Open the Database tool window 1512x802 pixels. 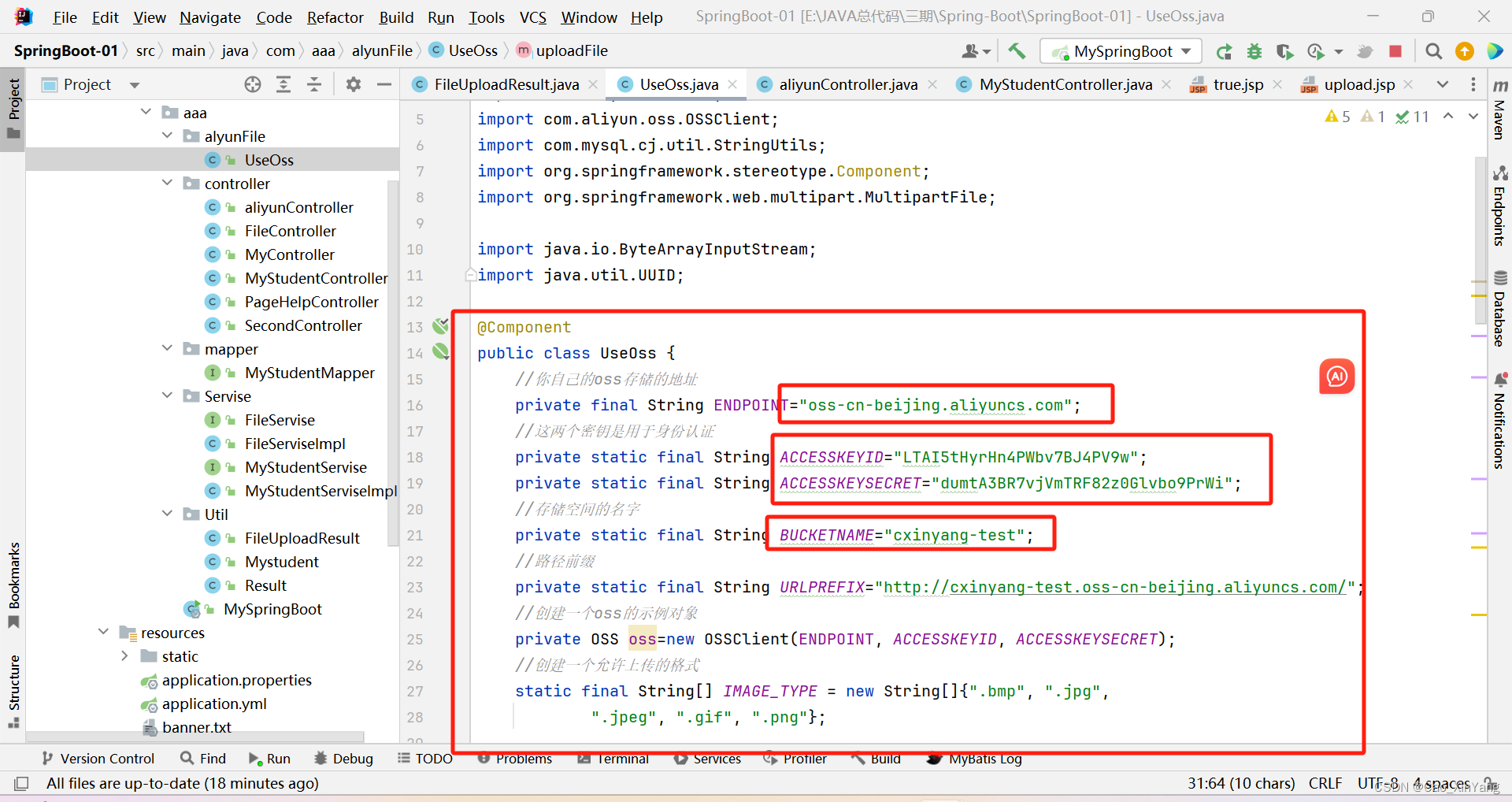[x=1500, y=309]
